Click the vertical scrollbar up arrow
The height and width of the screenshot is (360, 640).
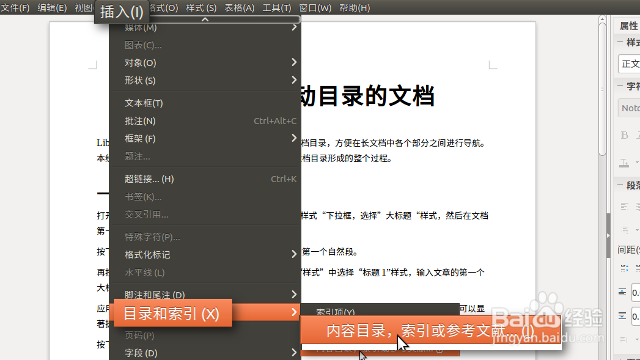click(602, 19)
